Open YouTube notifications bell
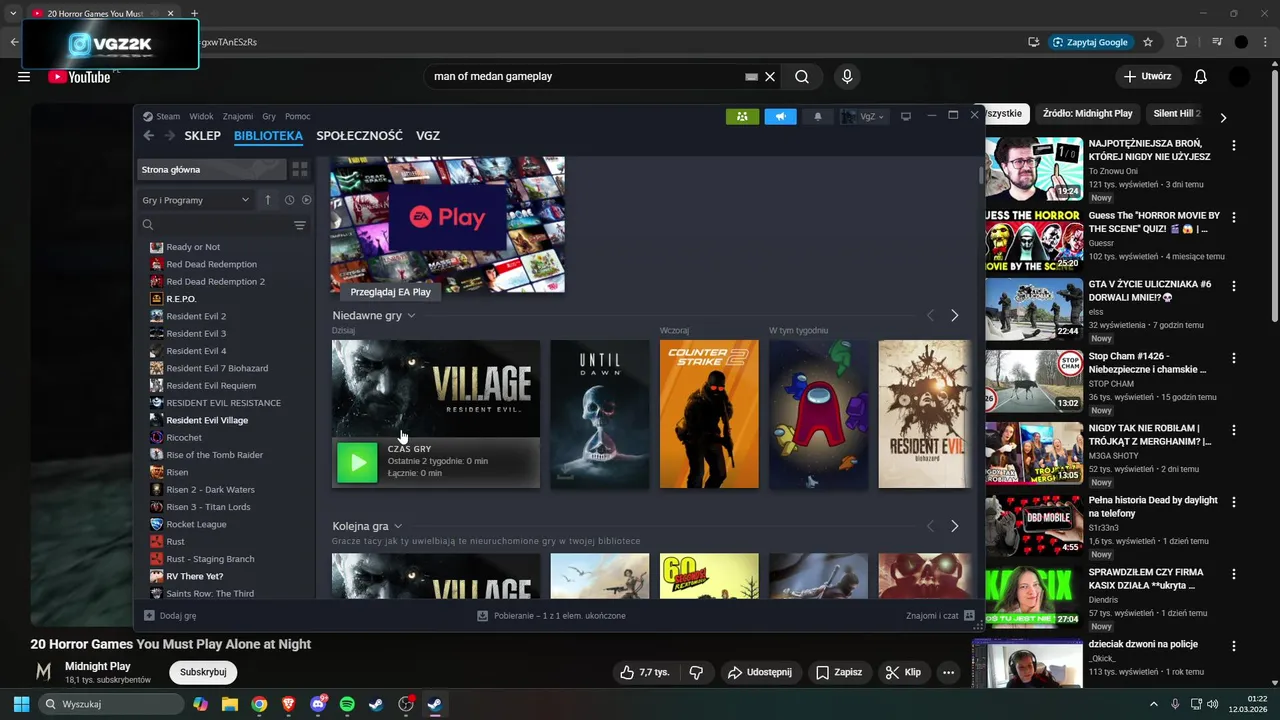Viewport: 1280px width, 720px height. pos(1201,77)
